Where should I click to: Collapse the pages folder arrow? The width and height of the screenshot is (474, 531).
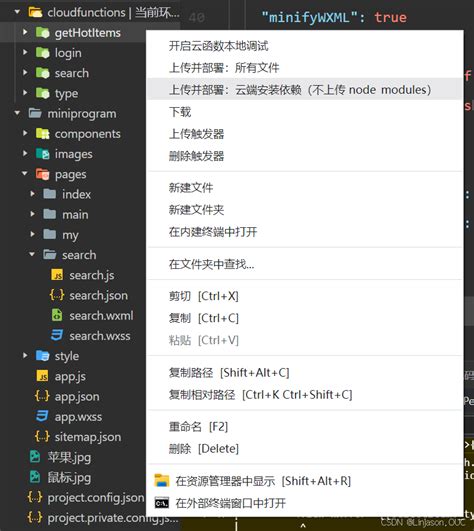(x=24, y=173)
